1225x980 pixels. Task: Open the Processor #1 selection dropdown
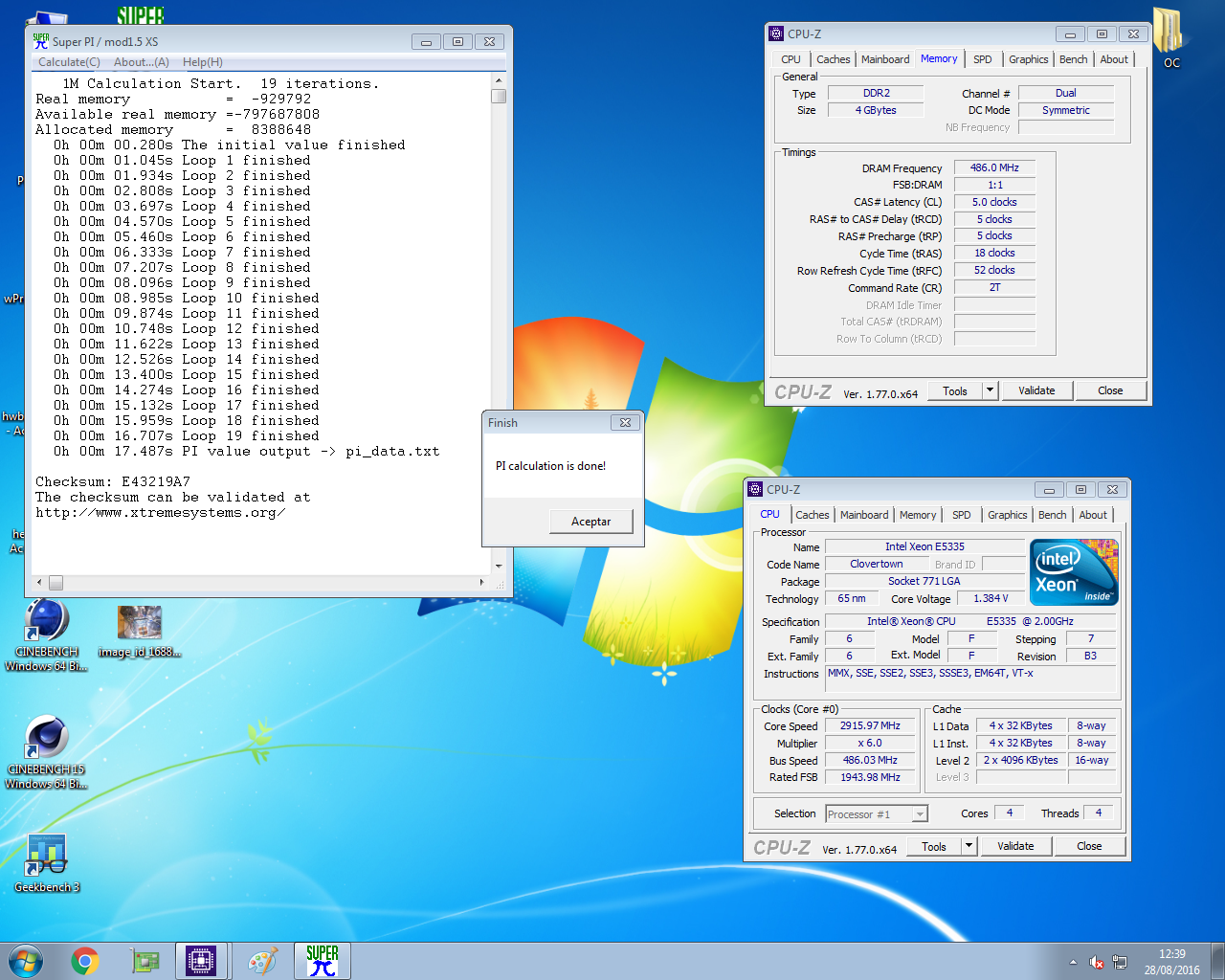click(877, 813)
